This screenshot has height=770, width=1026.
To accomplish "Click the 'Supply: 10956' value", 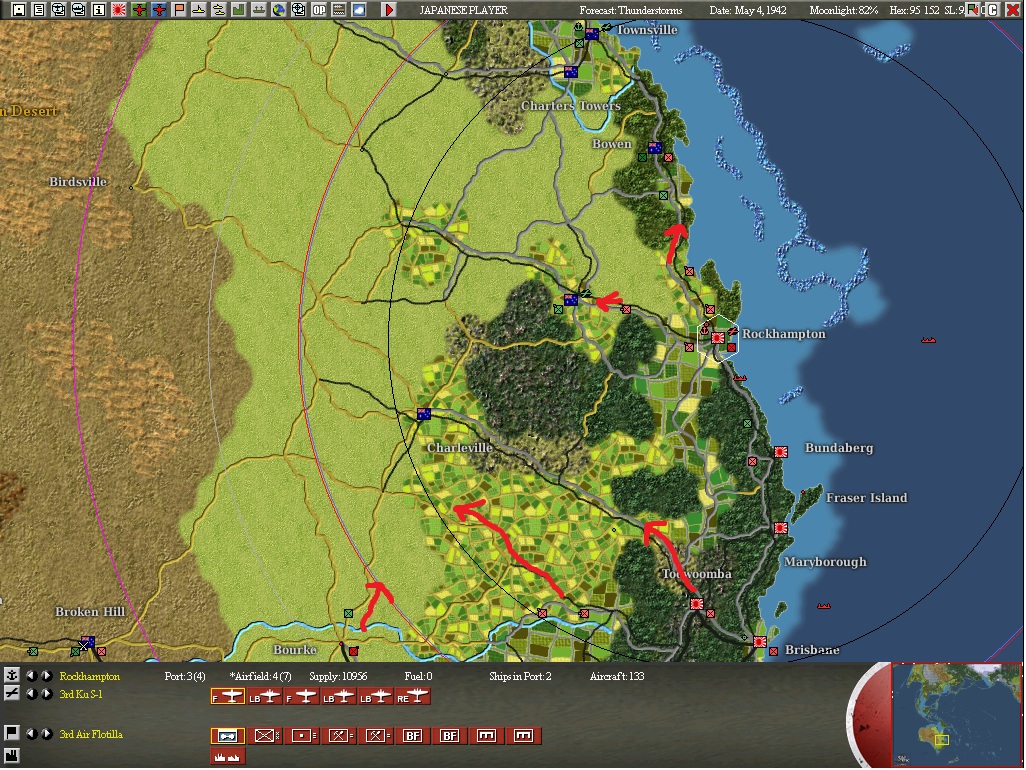I will pyautogui.click(x=338, y=676).
